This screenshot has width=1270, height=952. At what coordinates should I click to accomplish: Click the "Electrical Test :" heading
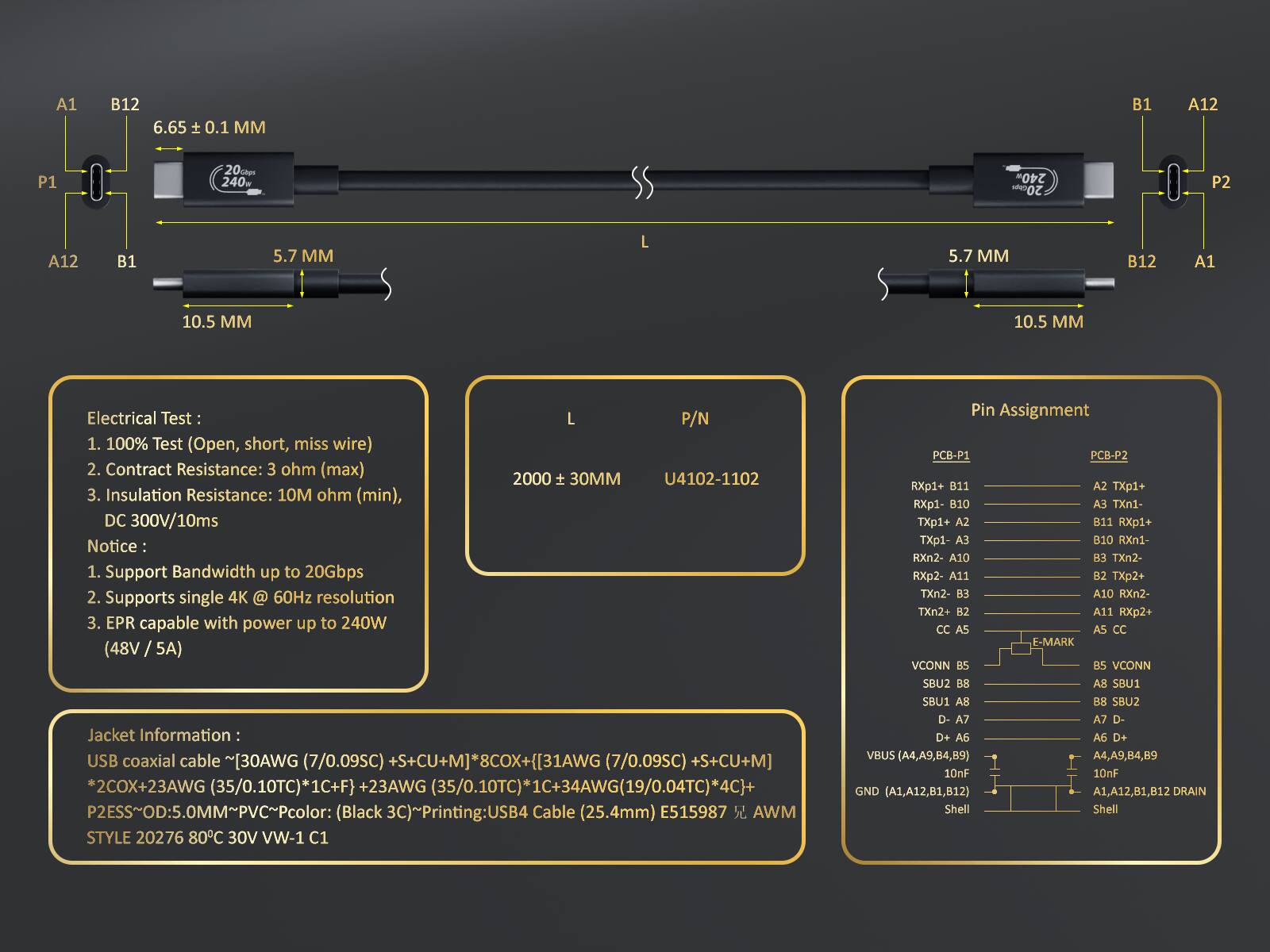(144, 418)
